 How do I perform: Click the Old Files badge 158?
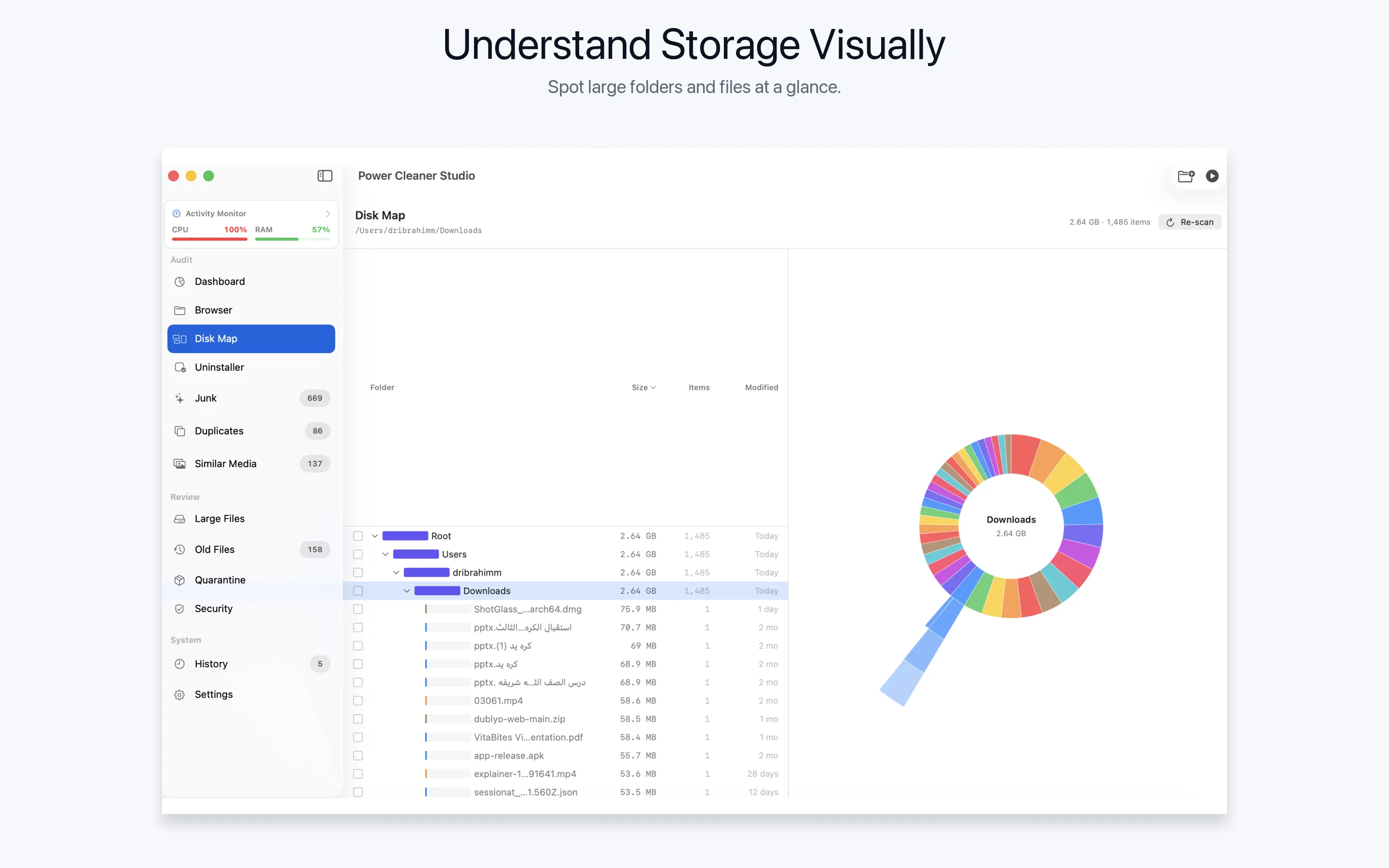click(314, 549)
